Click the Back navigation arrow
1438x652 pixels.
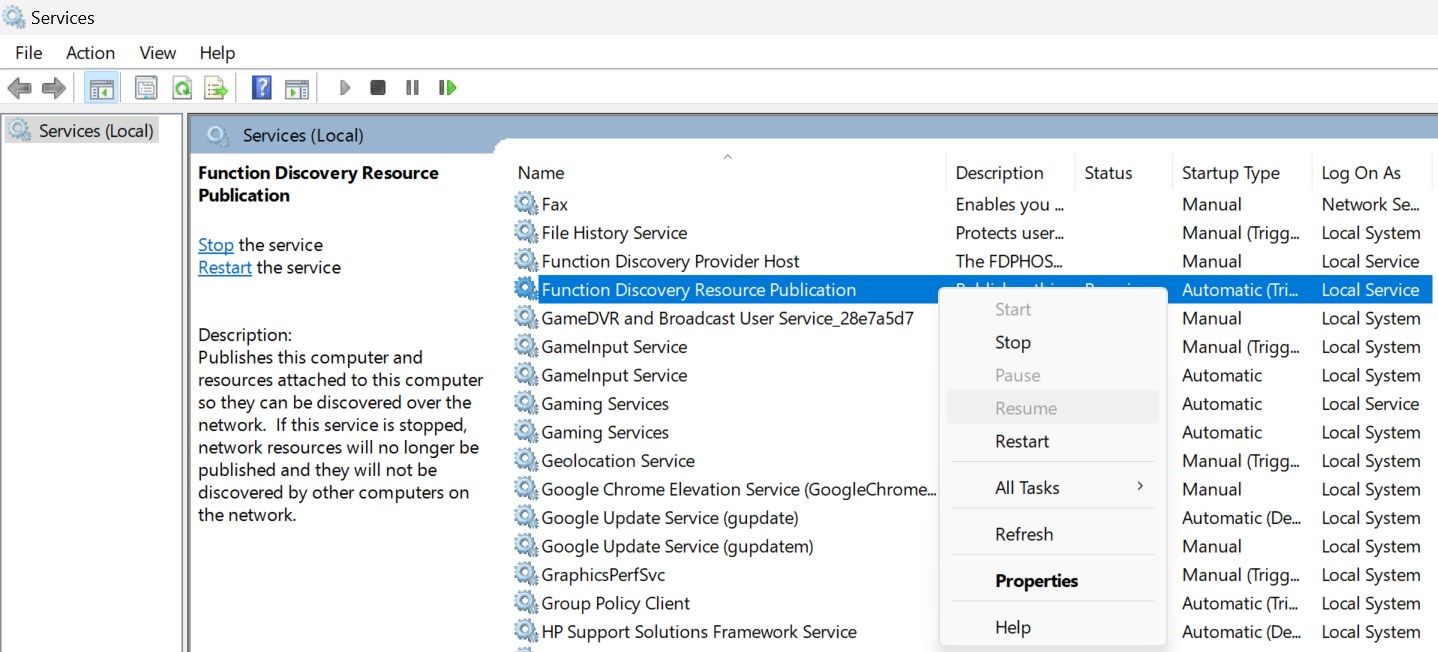(x=19, y=87)
